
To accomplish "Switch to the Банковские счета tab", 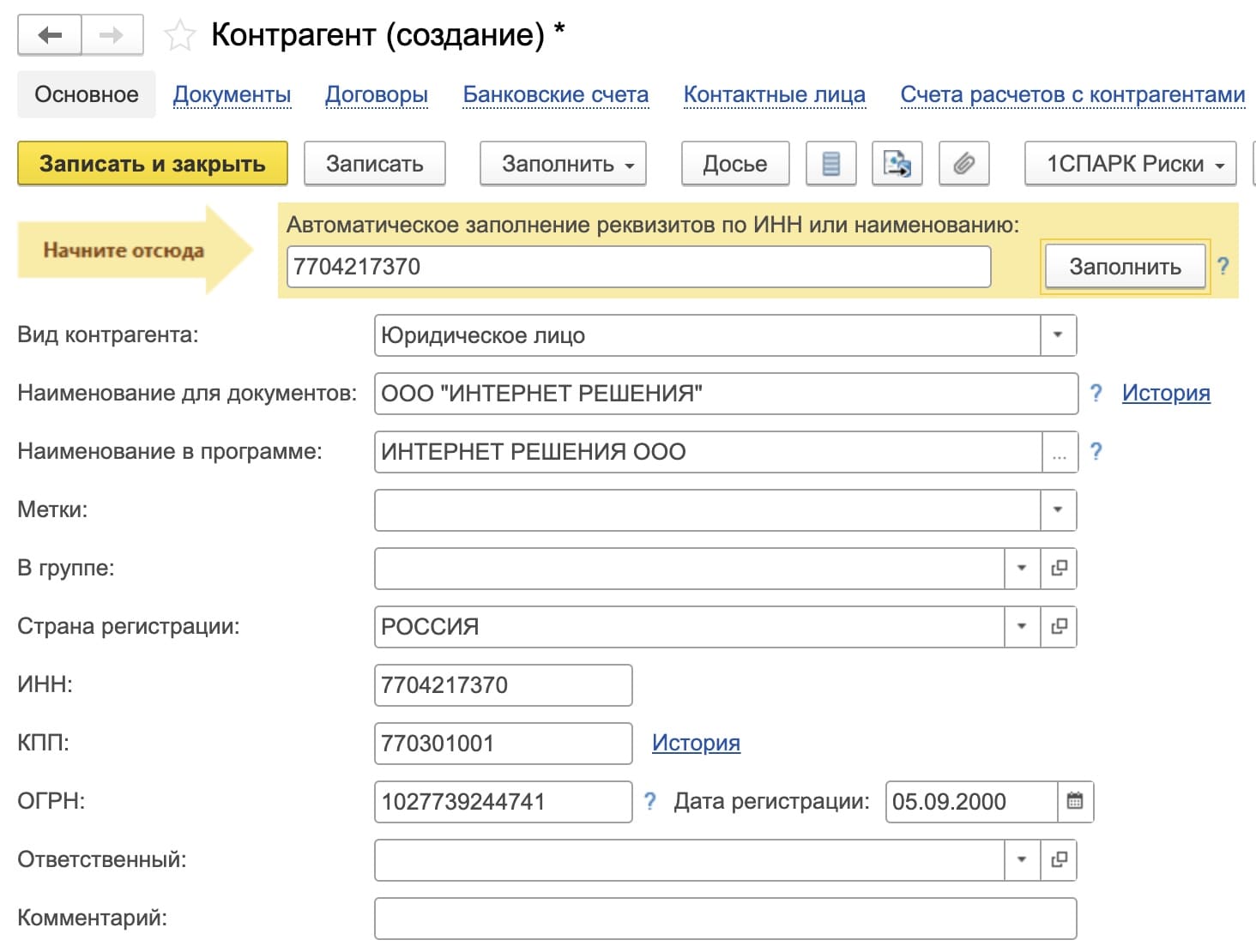I will coord(555,94).
